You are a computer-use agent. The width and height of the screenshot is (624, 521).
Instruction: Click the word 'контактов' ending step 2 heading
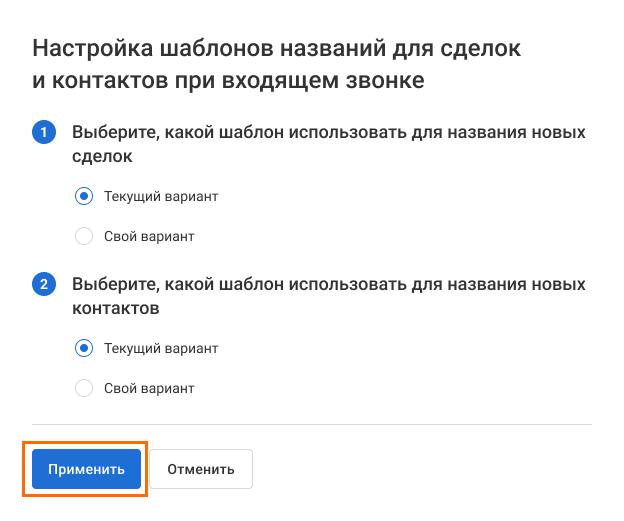click(x=116, y=309)
